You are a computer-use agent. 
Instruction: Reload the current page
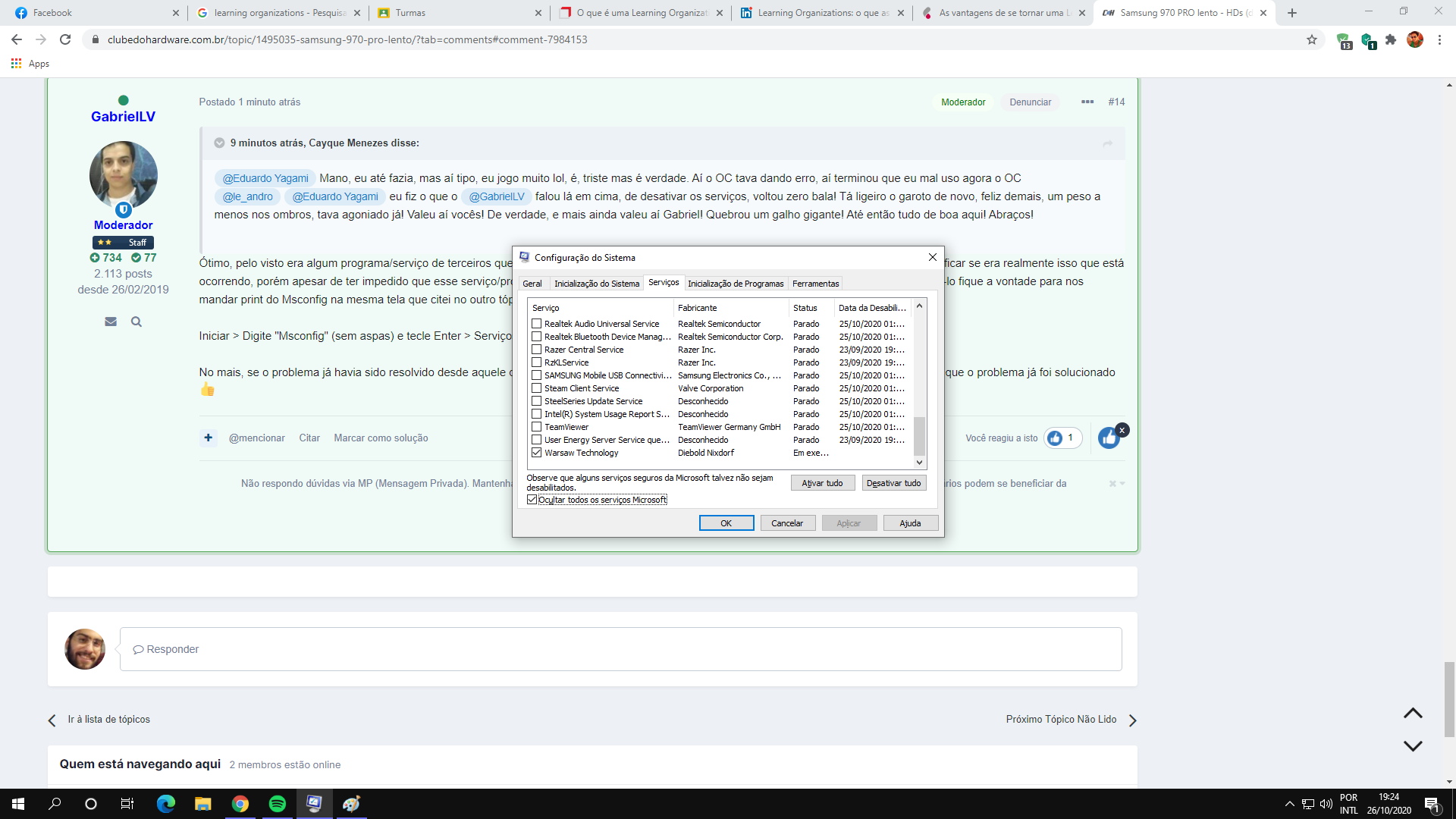tap(65, 39)
